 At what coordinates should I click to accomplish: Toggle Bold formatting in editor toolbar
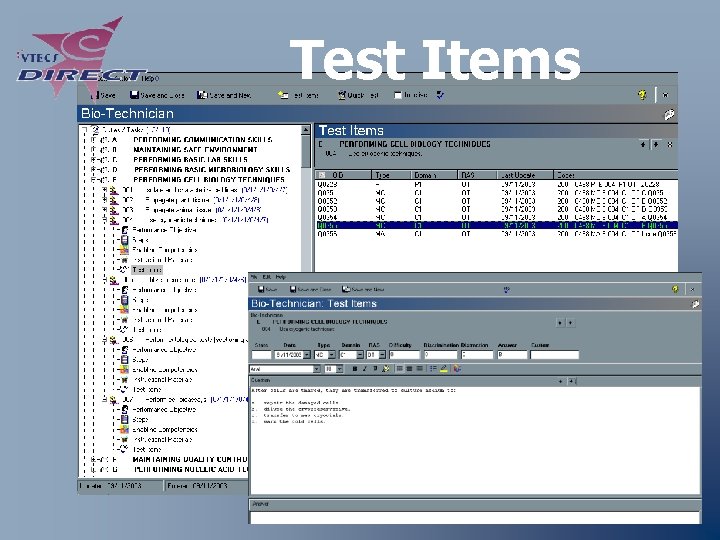click(x=354, y=369)
